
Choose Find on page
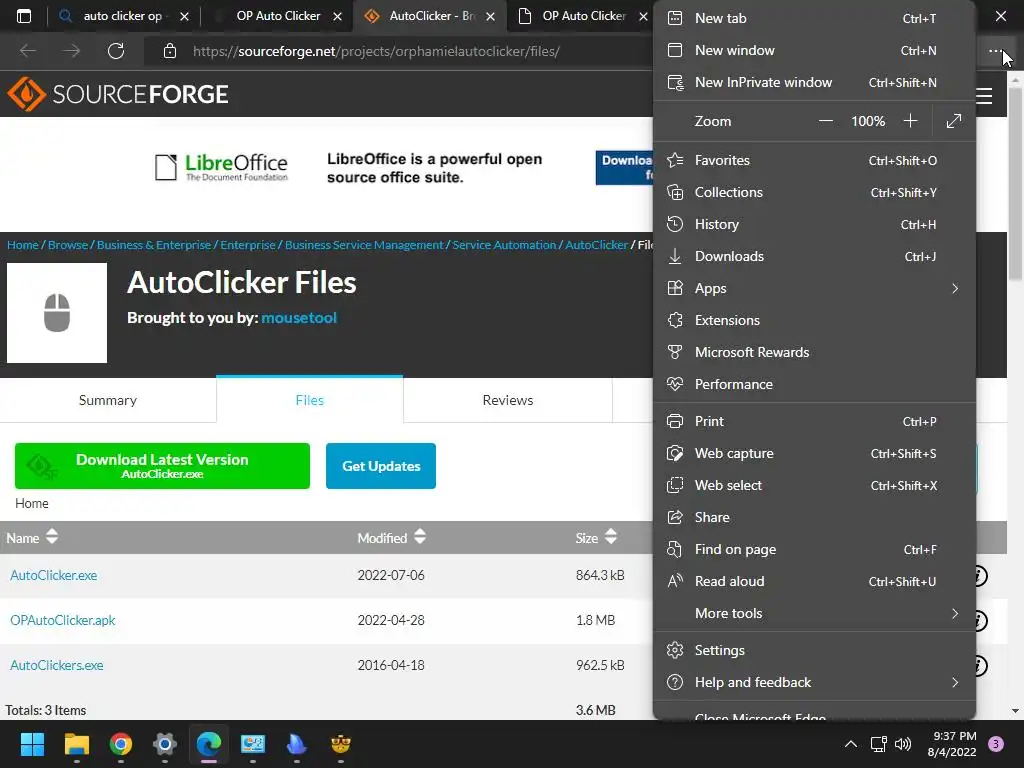(814, 549)
